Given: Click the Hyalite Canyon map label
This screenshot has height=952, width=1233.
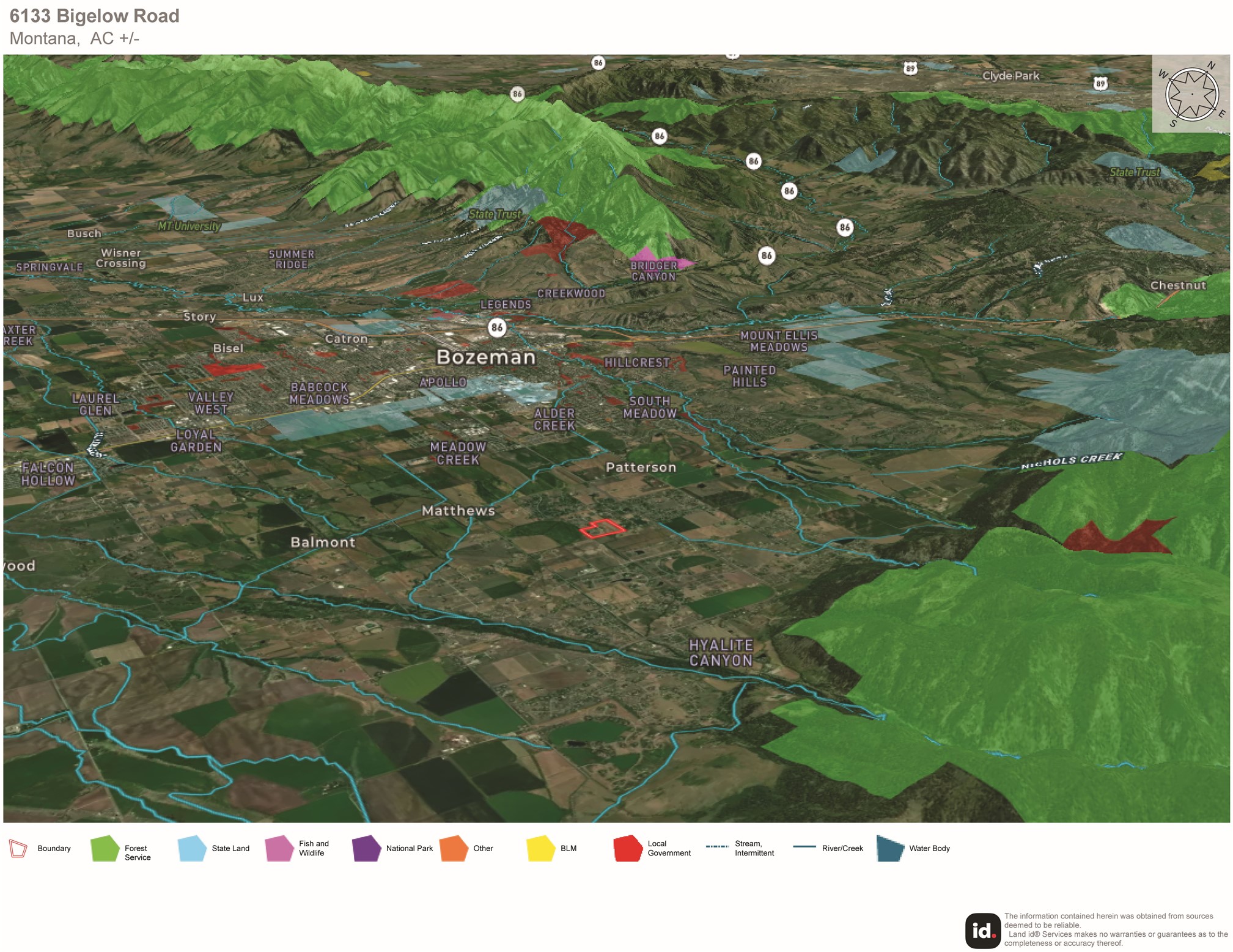Looking at the screenshot, I should (721, 653).
